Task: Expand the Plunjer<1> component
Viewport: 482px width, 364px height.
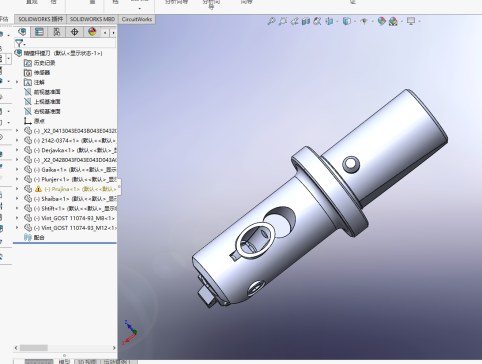Action: point(17,179)
